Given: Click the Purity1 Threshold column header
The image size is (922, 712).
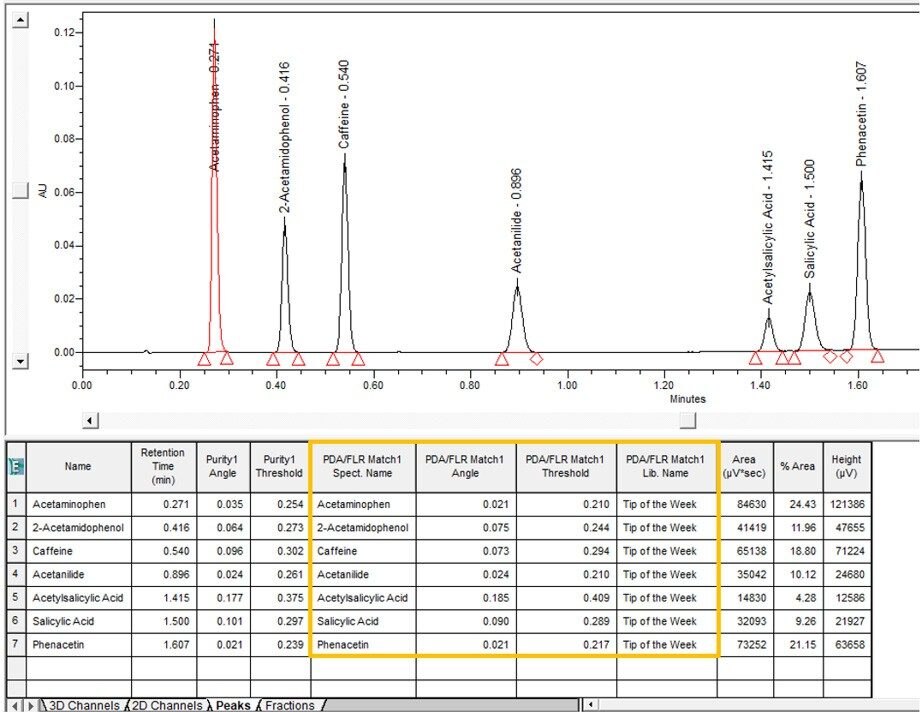Looking at the screenshot, I should [x=279, y=467].
